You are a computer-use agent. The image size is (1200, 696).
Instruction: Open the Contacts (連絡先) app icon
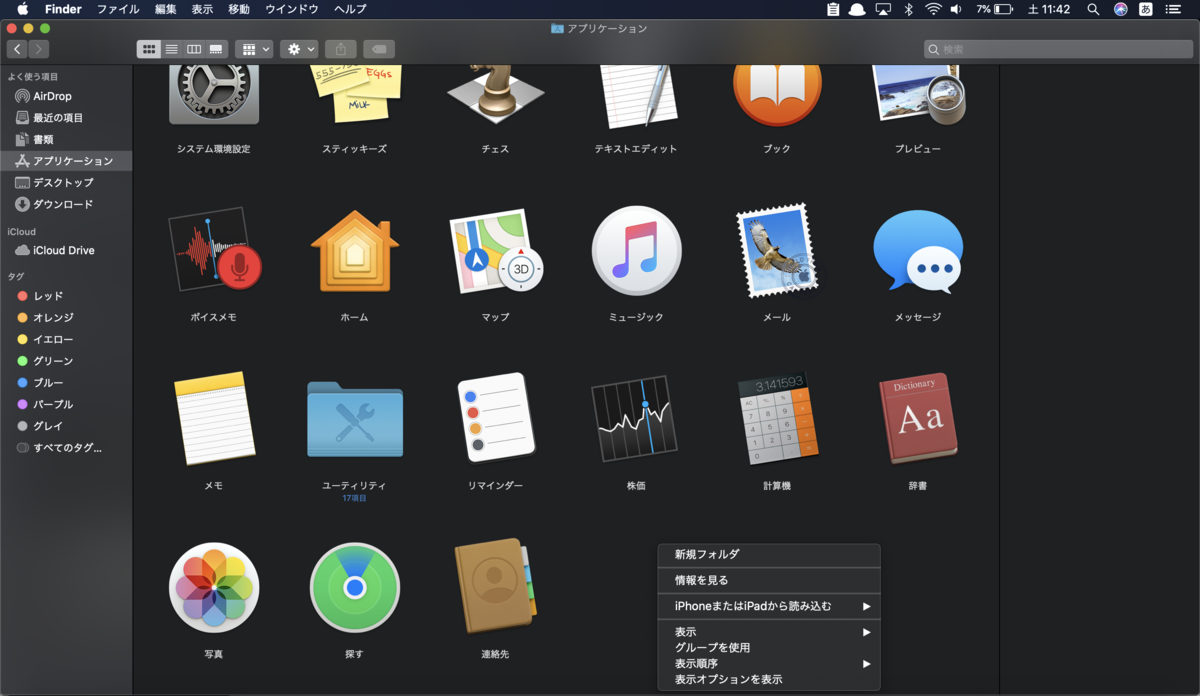(x=495, y=588)
